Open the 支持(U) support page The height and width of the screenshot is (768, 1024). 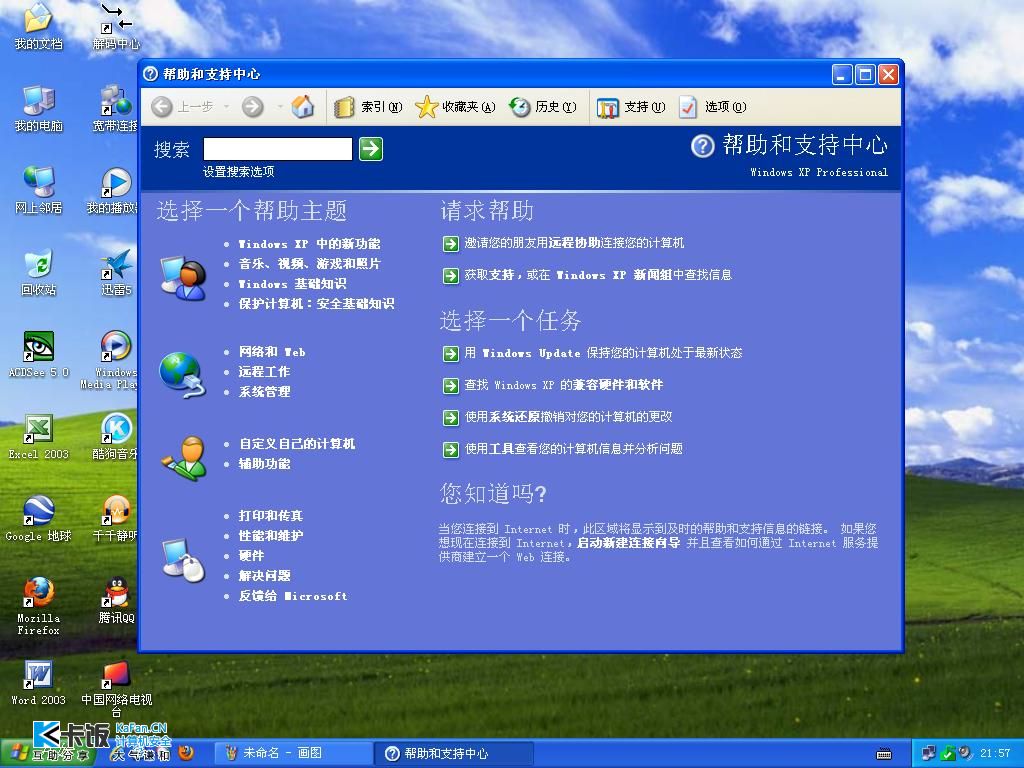631,107
